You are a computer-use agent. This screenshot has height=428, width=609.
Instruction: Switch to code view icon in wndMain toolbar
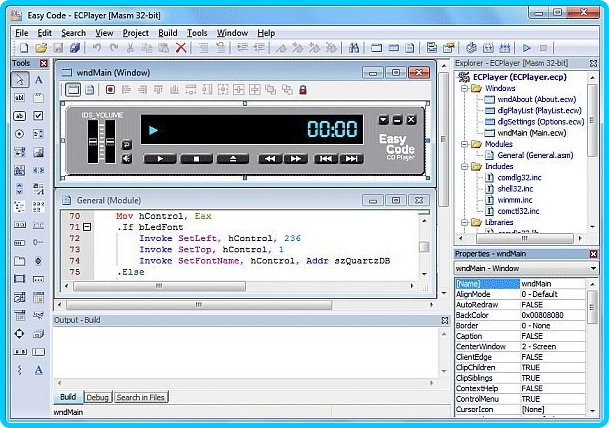click(x=90, y=90)
